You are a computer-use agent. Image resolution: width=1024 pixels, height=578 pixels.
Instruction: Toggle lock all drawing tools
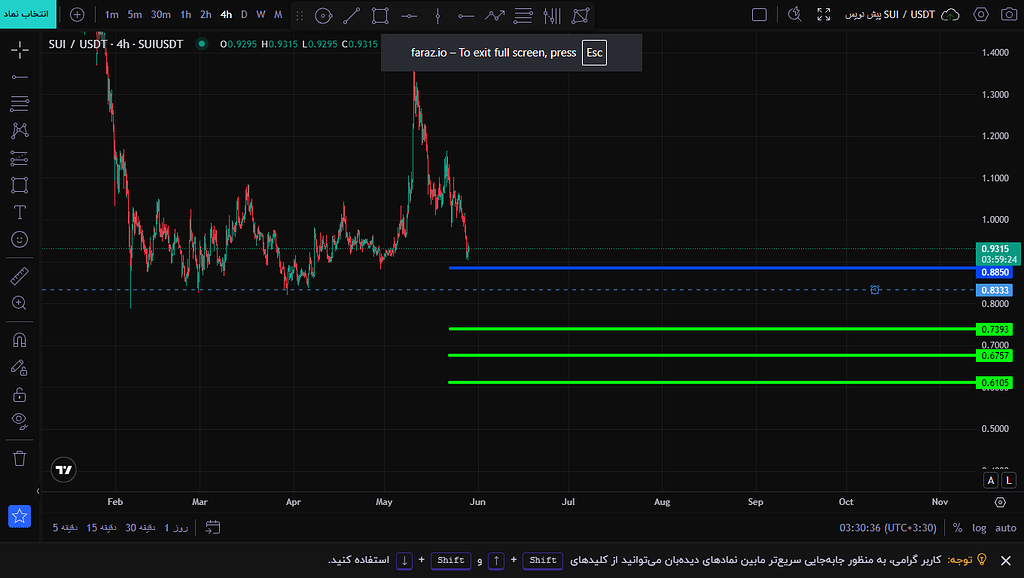pyautogui.click(x=20, y=394)
